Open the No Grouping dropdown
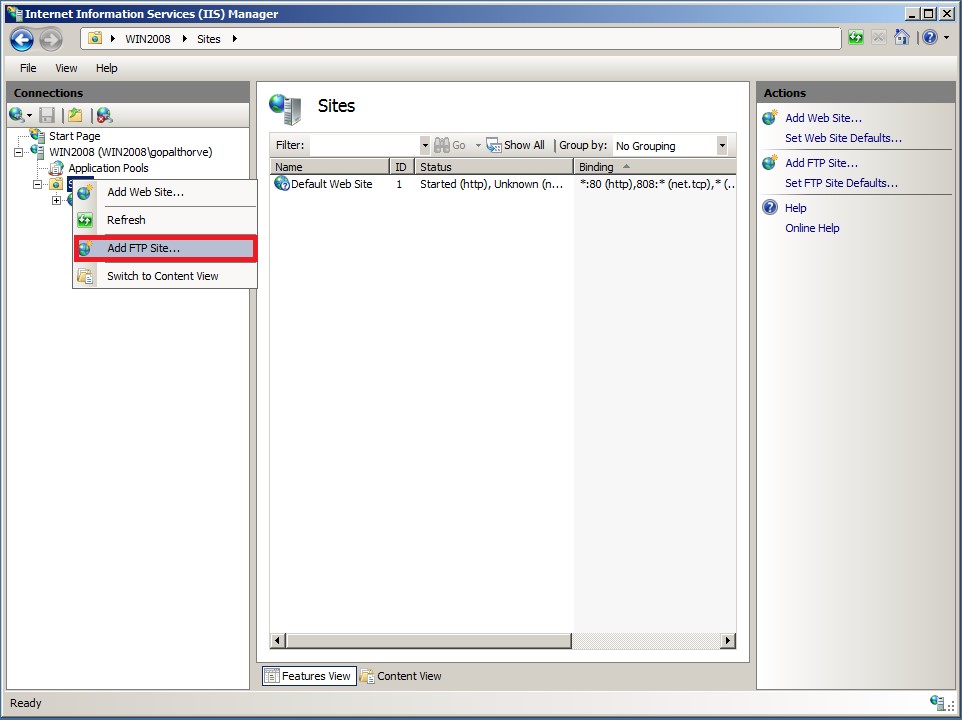The height and width of the screenshot is (720, 962). click(x=722, y=146)
